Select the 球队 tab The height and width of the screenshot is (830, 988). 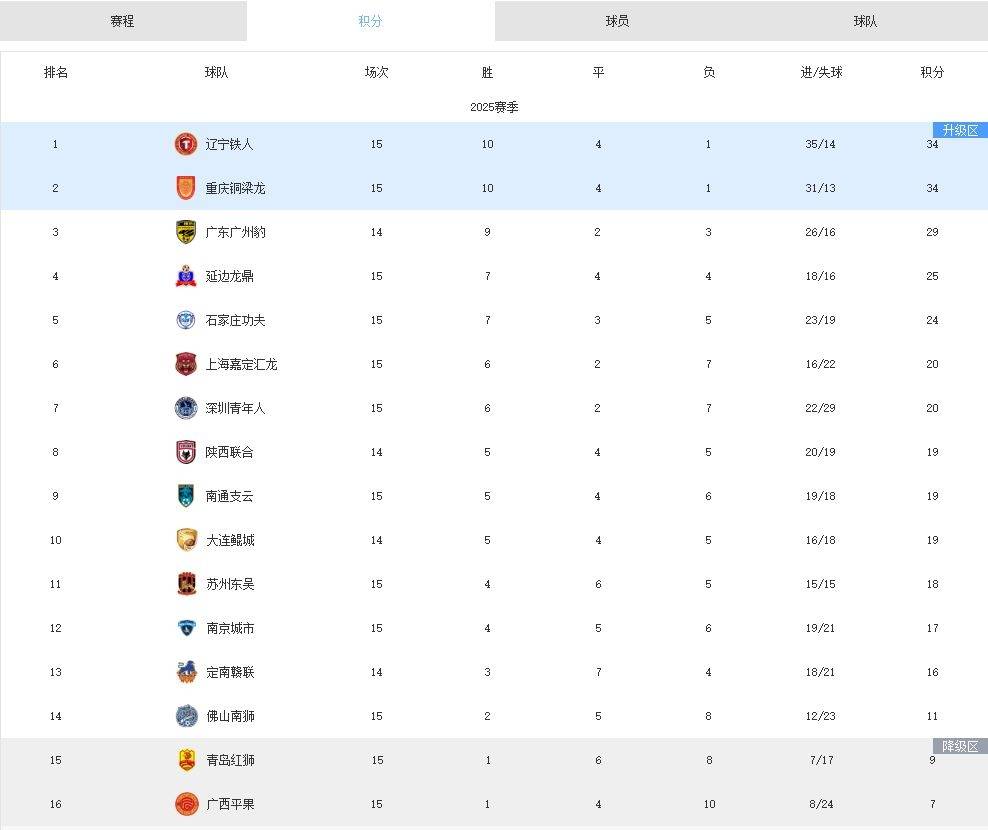point(865,21)
